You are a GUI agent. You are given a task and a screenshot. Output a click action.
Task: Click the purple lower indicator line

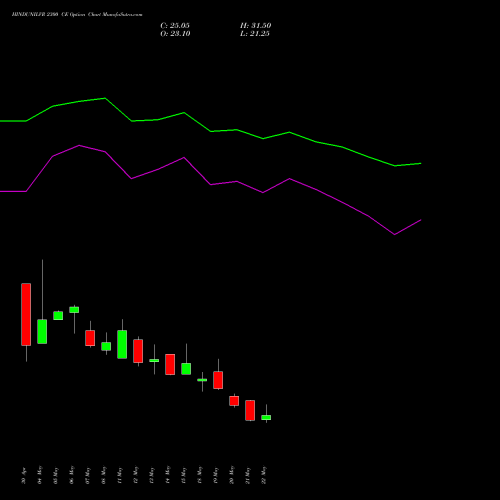(x=211, y=184)
